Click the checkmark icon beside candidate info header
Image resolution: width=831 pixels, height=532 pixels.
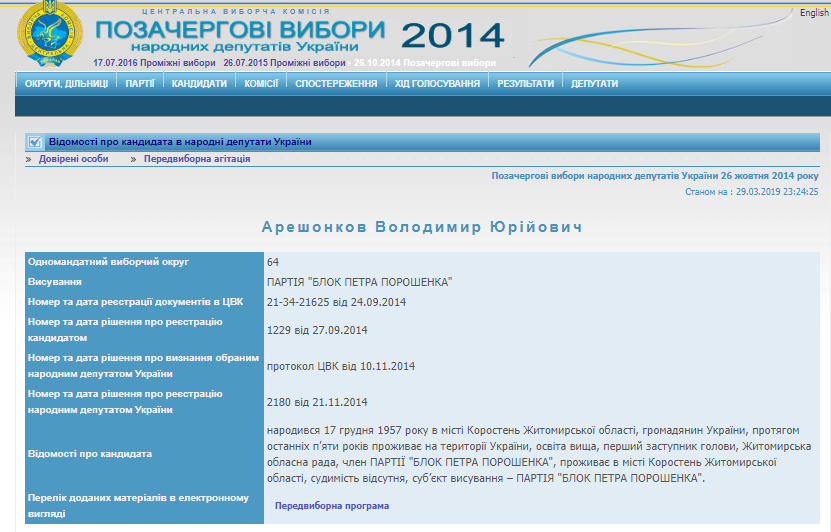[x=35, y=142]
